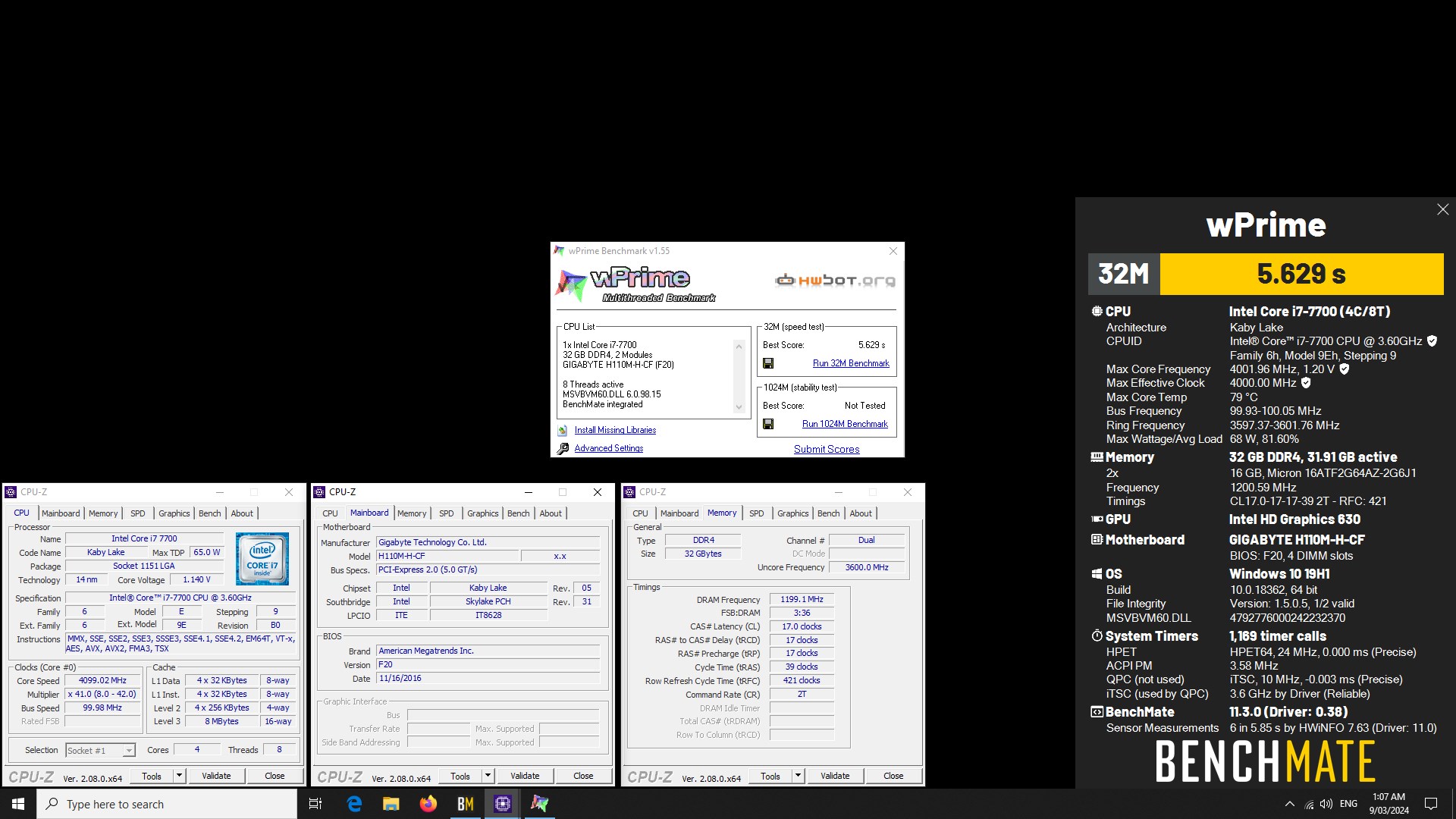Open File Explorer from taskbar
This screenshot has width=1456, height=819.
[x=391, y=804]
